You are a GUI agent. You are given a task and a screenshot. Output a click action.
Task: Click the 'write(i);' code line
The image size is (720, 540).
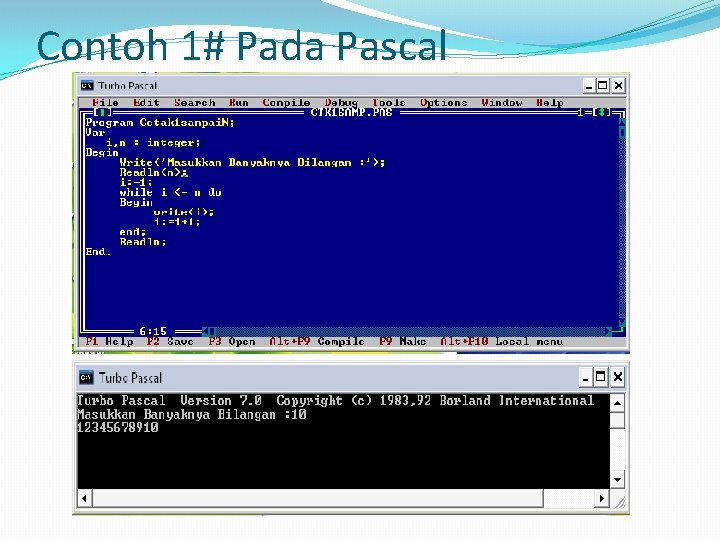point(184,212)
